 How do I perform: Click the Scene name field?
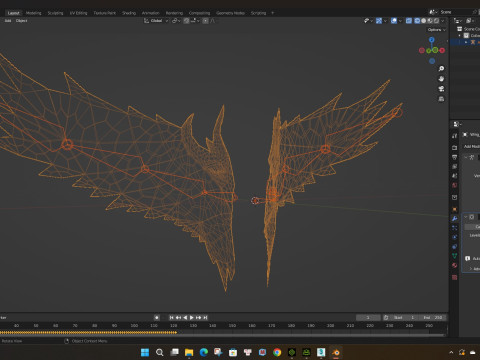(x=454, y=12)
